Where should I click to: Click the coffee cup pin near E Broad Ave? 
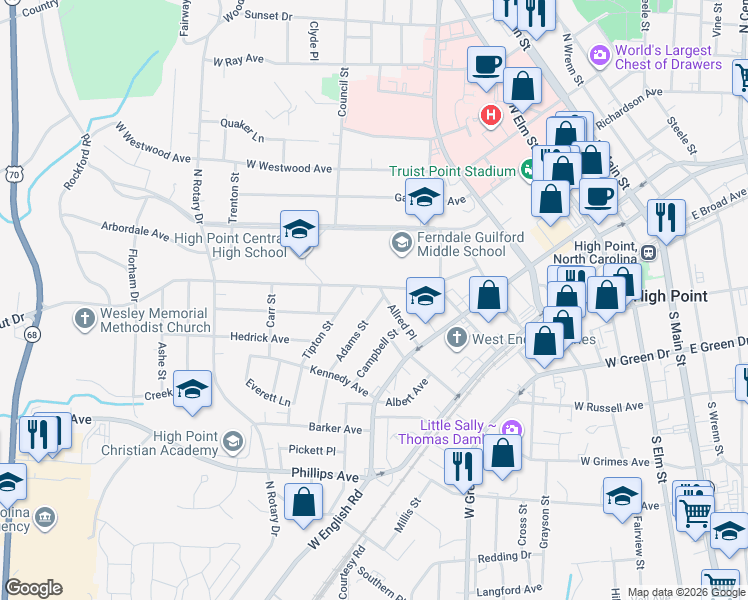[x=599, y=197]
